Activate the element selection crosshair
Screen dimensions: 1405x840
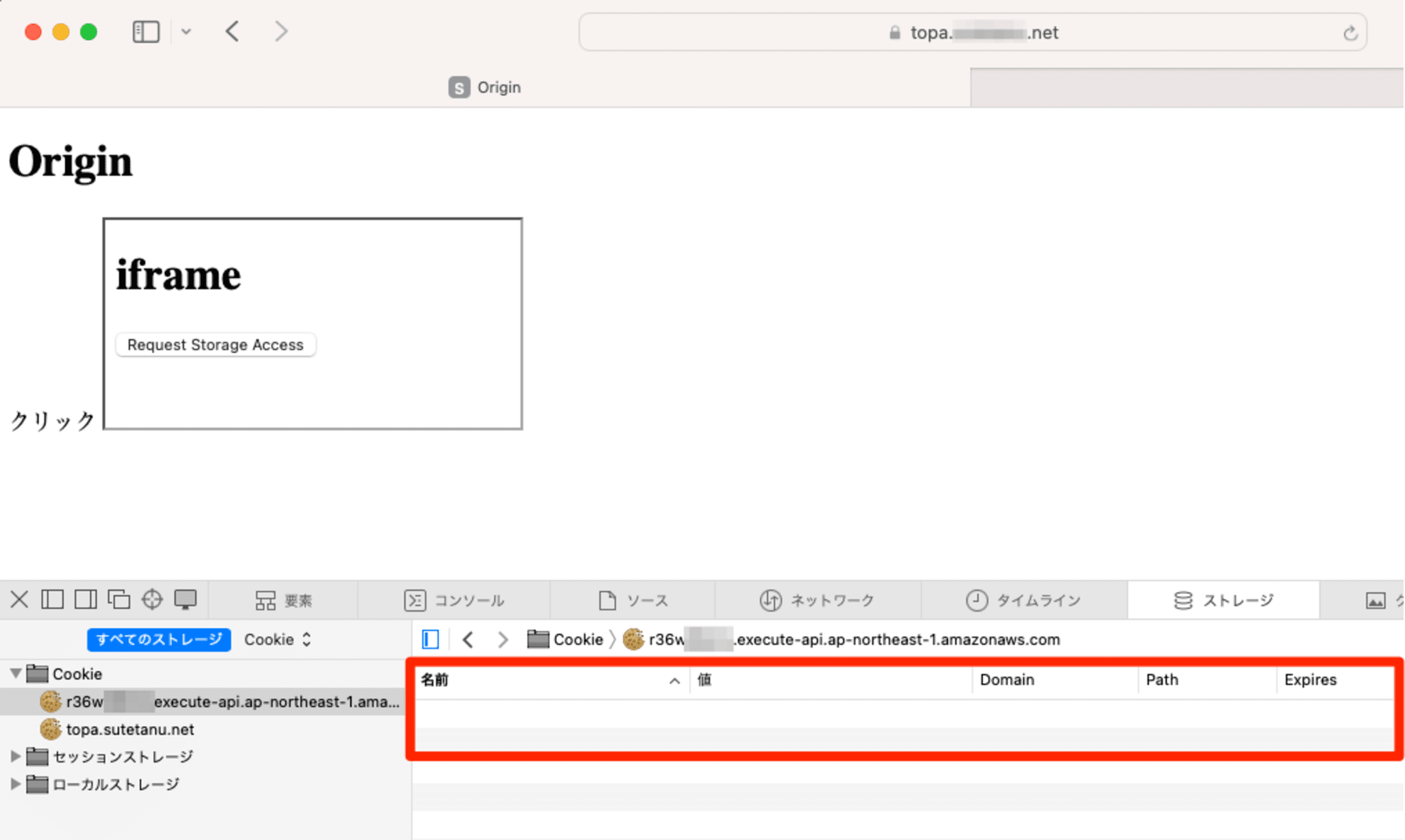tap(152, 600)
